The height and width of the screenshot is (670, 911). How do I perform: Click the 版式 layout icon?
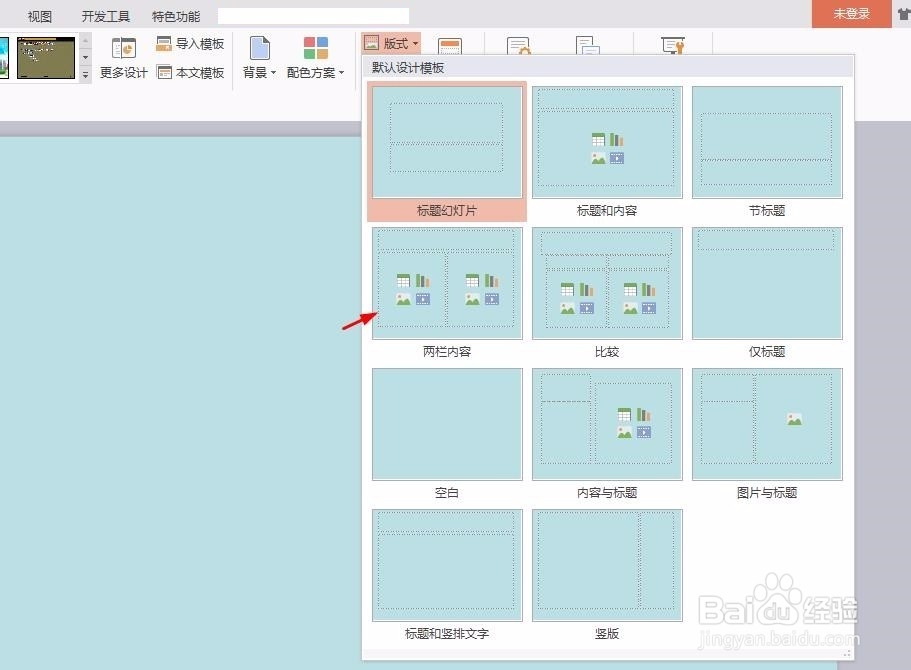(x=371, y=42)
